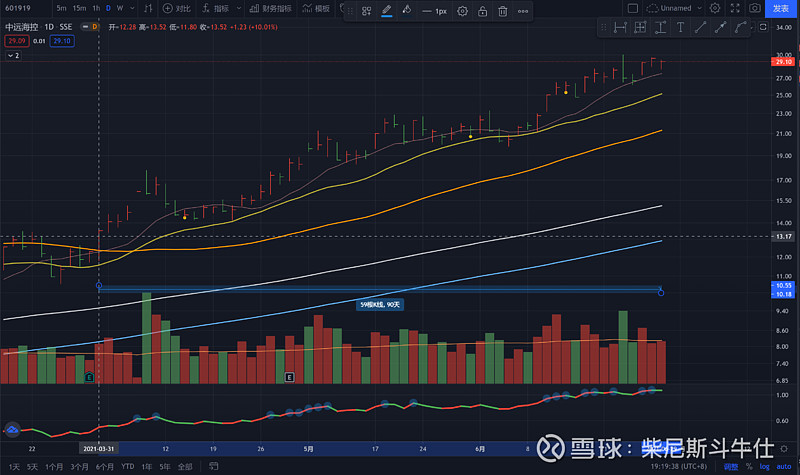Click the cloud indicator icon in bottom-left pane
Image resolution: width=800 pixels, height=475 pixels.
pos(12,430)
